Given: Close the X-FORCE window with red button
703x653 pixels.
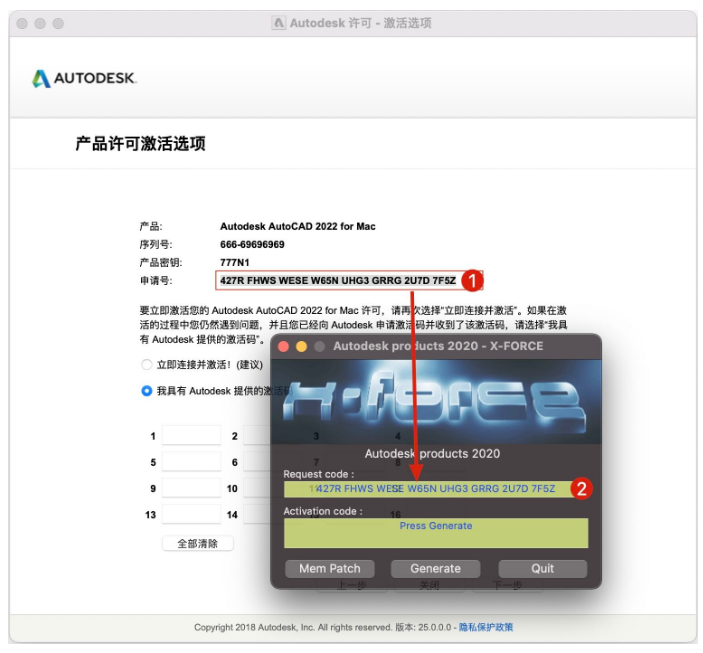Looking at the screenshot, I should (283, 346).
